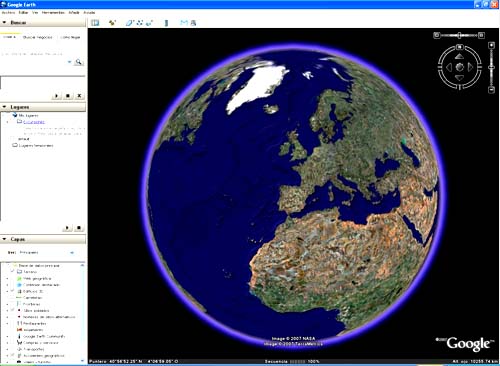The height and width of the screenshot is (366, 500).
Task: Click the N north reset on compass ring
Action: coord(460,47)
